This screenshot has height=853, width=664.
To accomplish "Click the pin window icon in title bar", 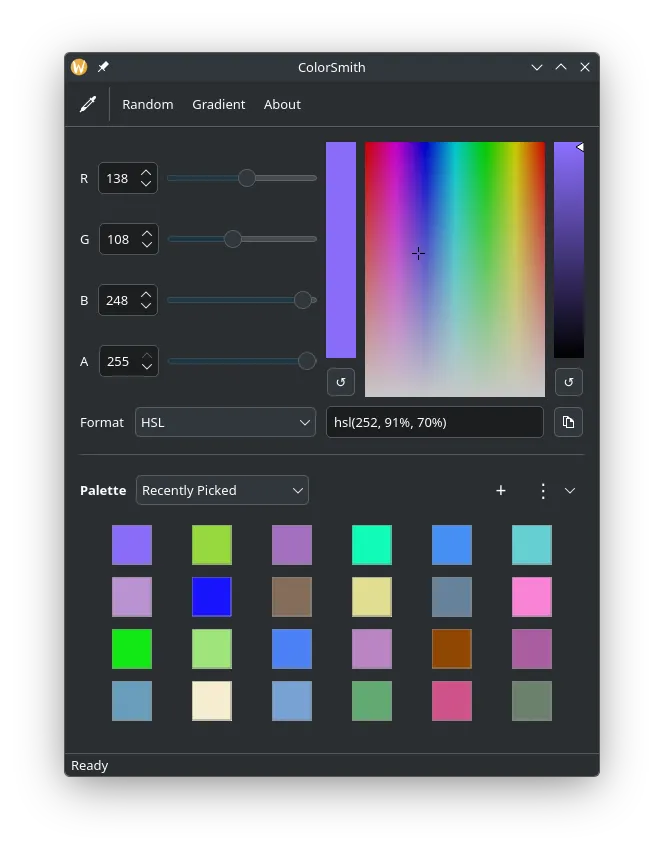I will click(x=103, y=67).
